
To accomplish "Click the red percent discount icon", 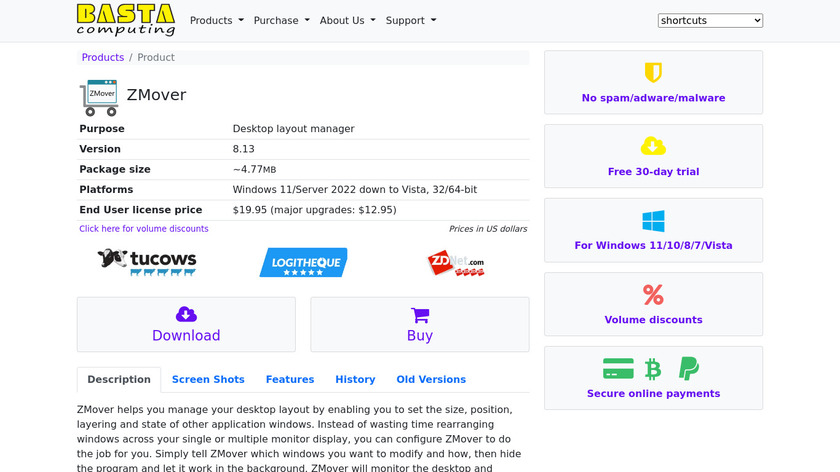I will 653,295.
